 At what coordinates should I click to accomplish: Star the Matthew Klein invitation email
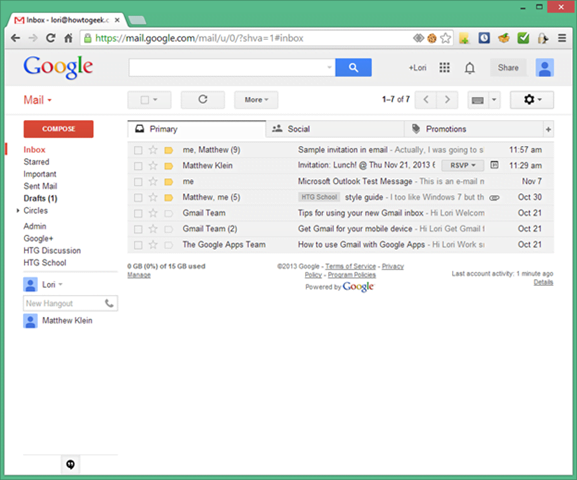[153, 166]
